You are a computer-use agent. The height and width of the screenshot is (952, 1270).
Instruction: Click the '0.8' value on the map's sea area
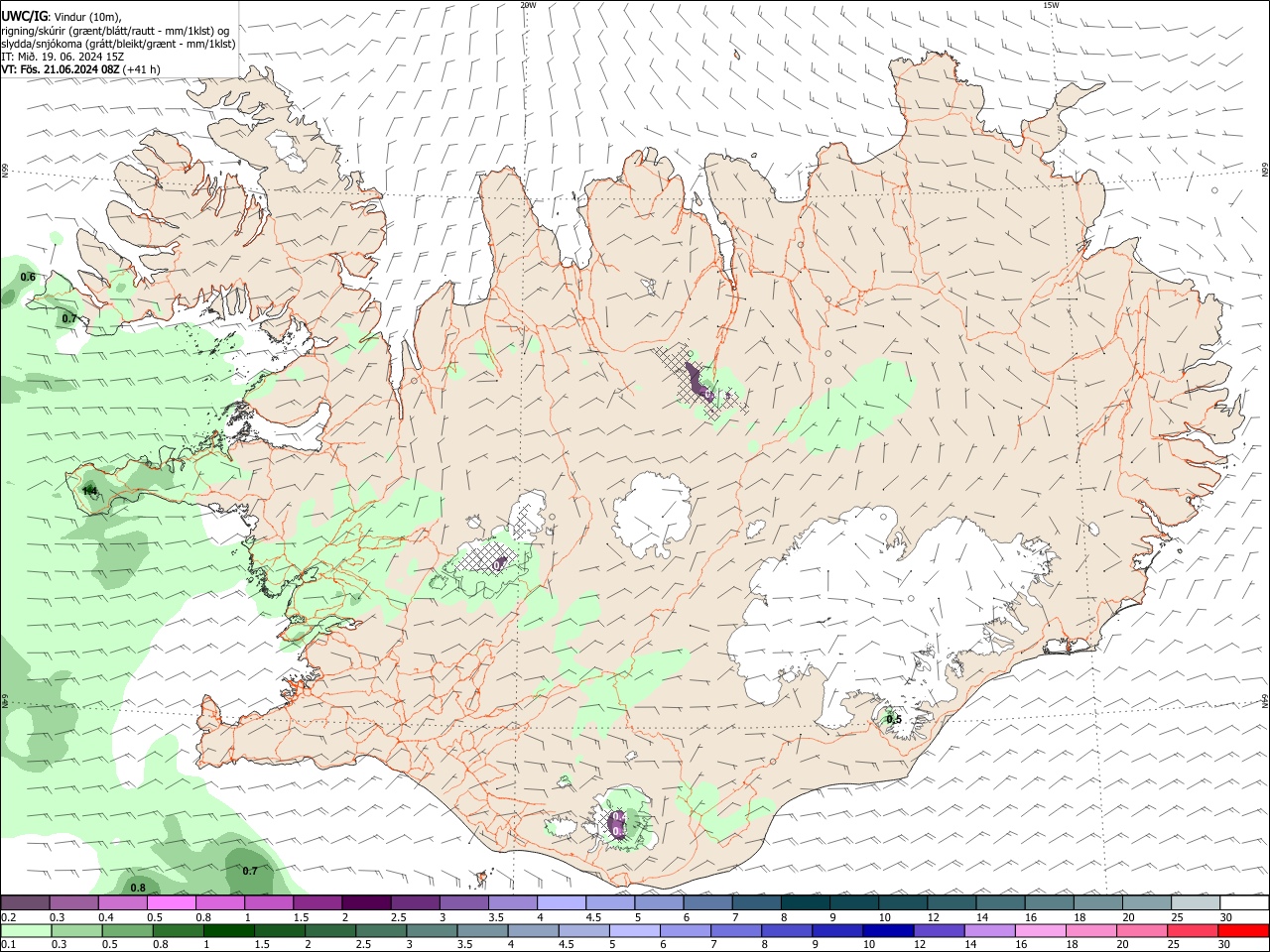(x=138, y=888)
